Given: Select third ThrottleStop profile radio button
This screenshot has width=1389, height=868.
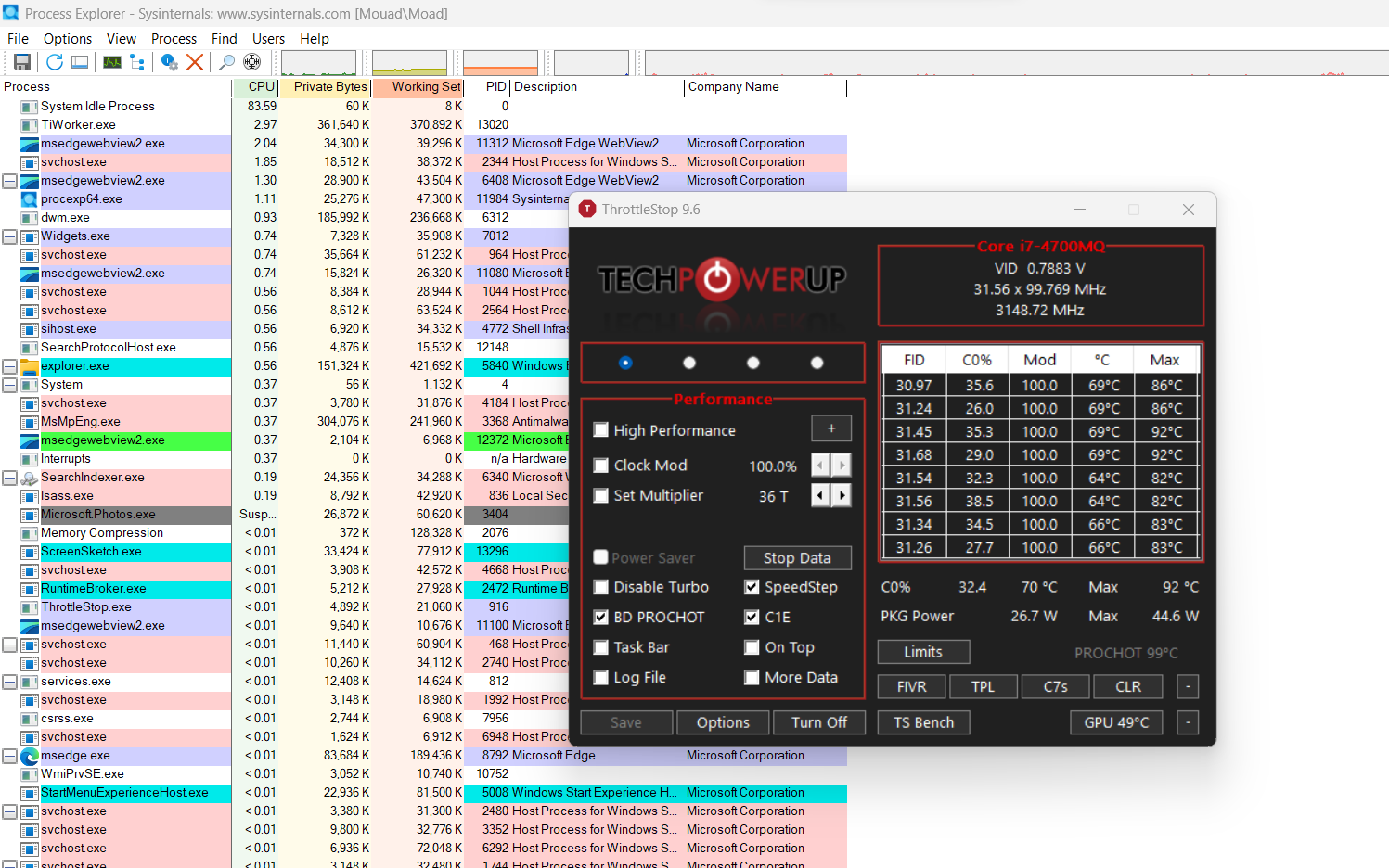Looking at the screenshot, I should (x=753, y=363).
